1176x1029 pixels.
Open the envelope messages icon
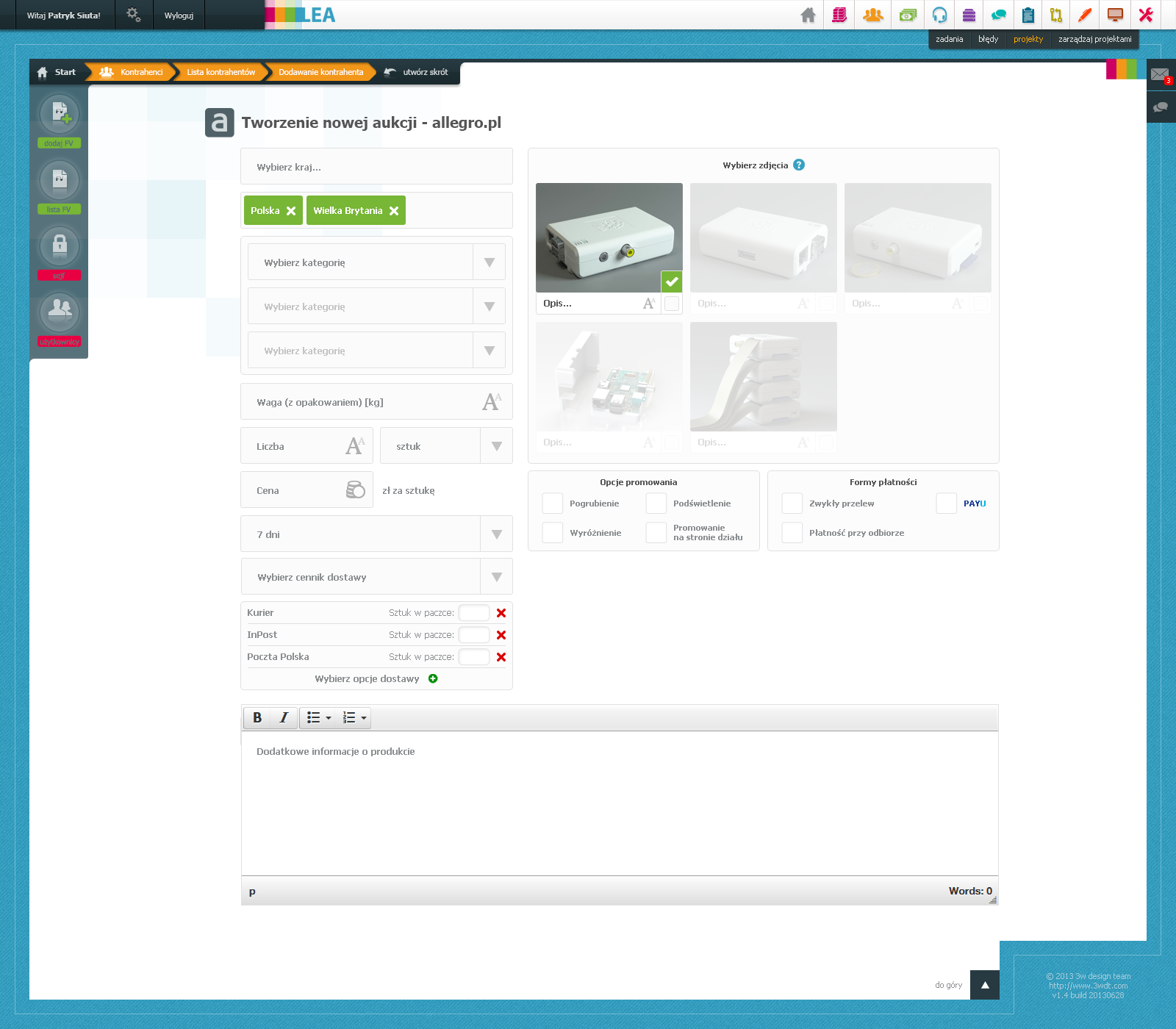pos(1160,74)
